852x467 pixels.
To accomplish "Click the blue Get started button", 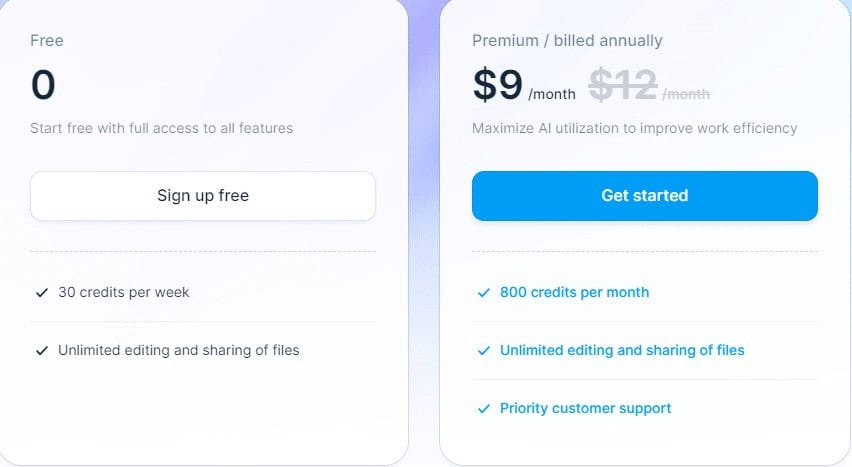I will 644,196.
